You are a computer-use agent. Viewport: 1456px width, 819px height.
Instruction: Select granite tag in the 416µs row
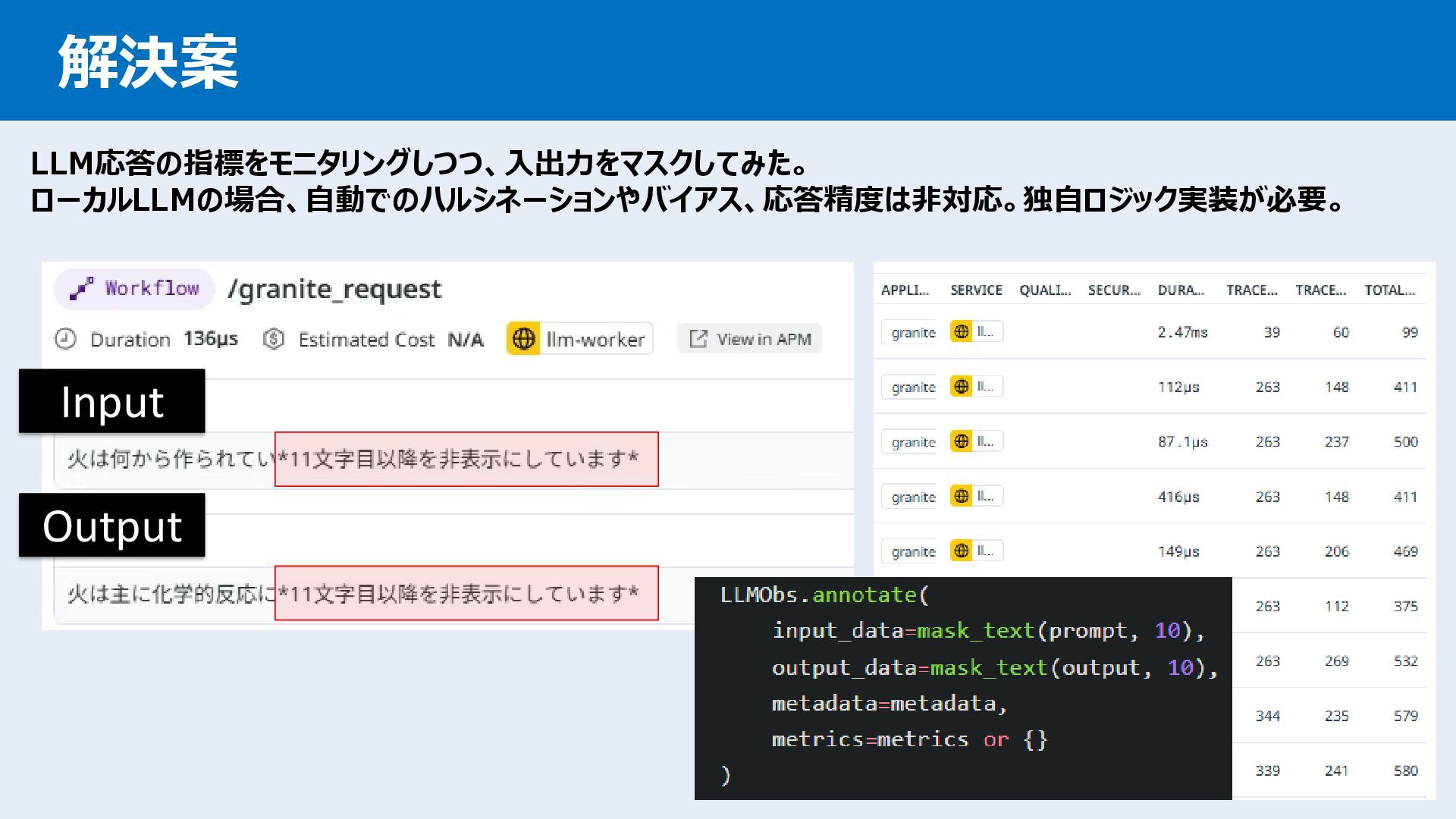913,497
